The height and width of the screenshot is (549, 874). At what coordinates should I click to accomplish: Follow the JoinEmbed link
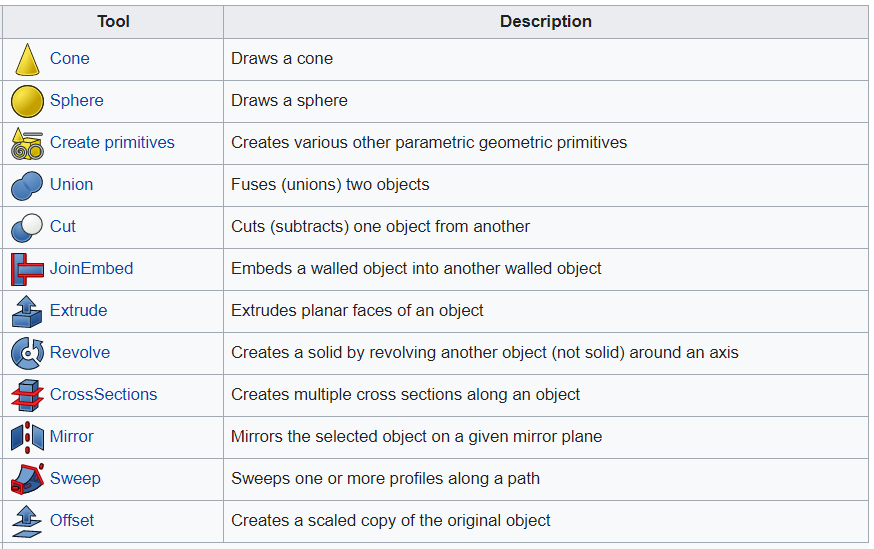pyautogui.click(x=91, y=269)
